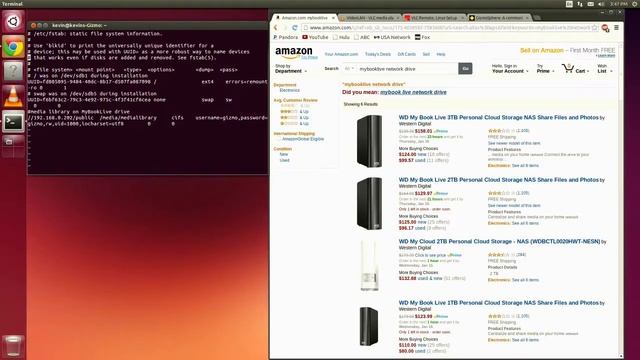Open the Trash at the dock bottom

(x=13, y=346)
